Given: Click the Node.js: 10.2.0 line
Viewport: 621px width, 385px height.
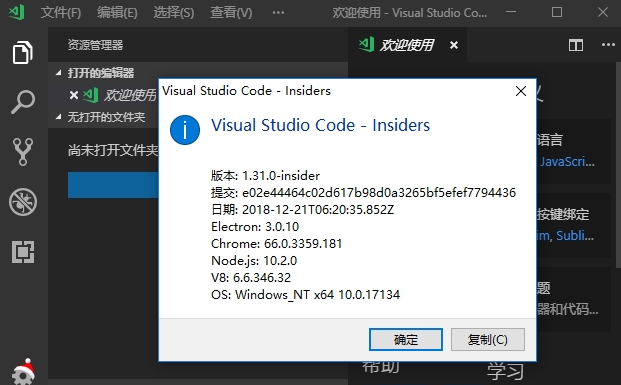Looking at the screenshot, I should point(254,261).
